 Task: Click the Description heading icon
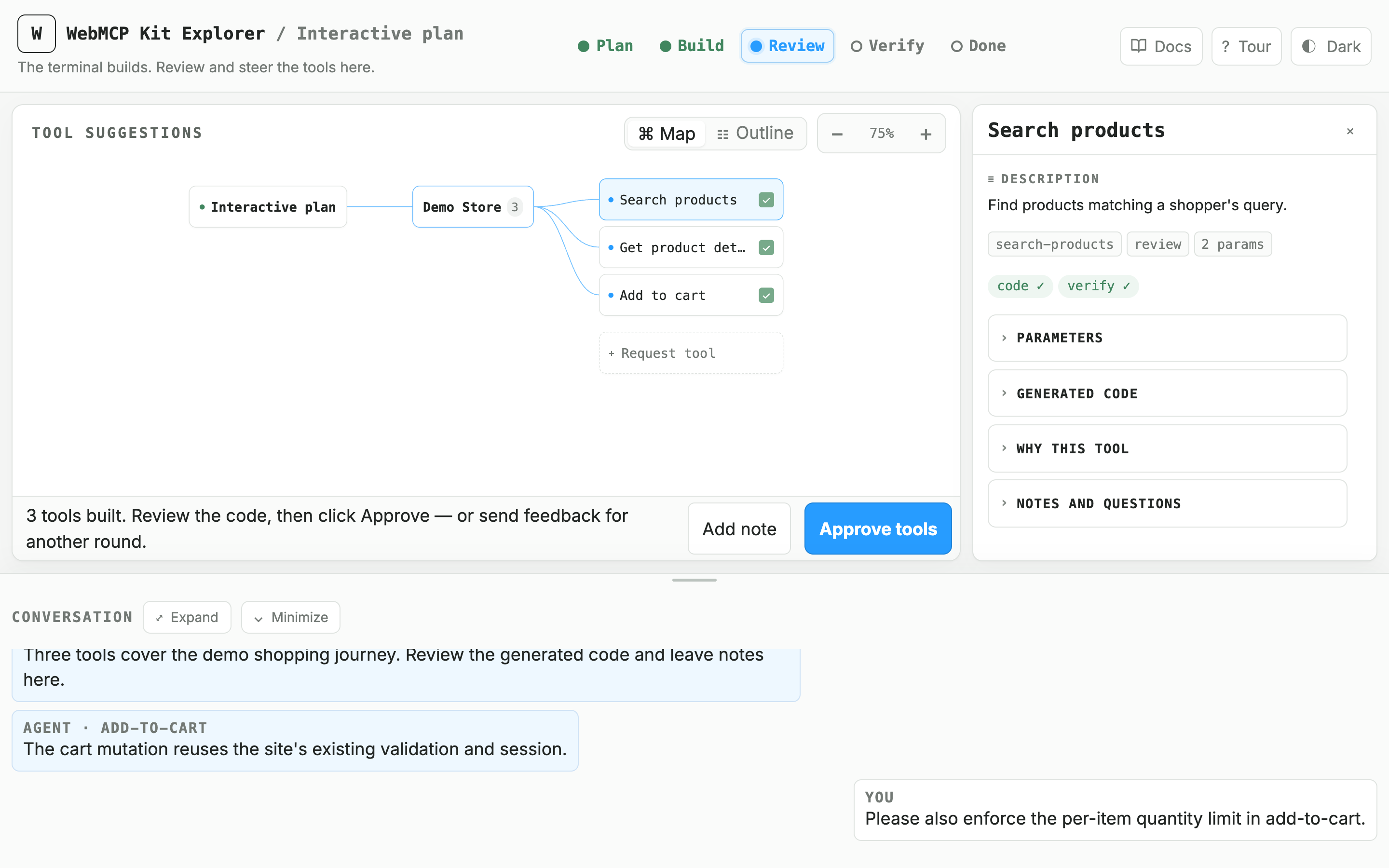pos(991,179)
